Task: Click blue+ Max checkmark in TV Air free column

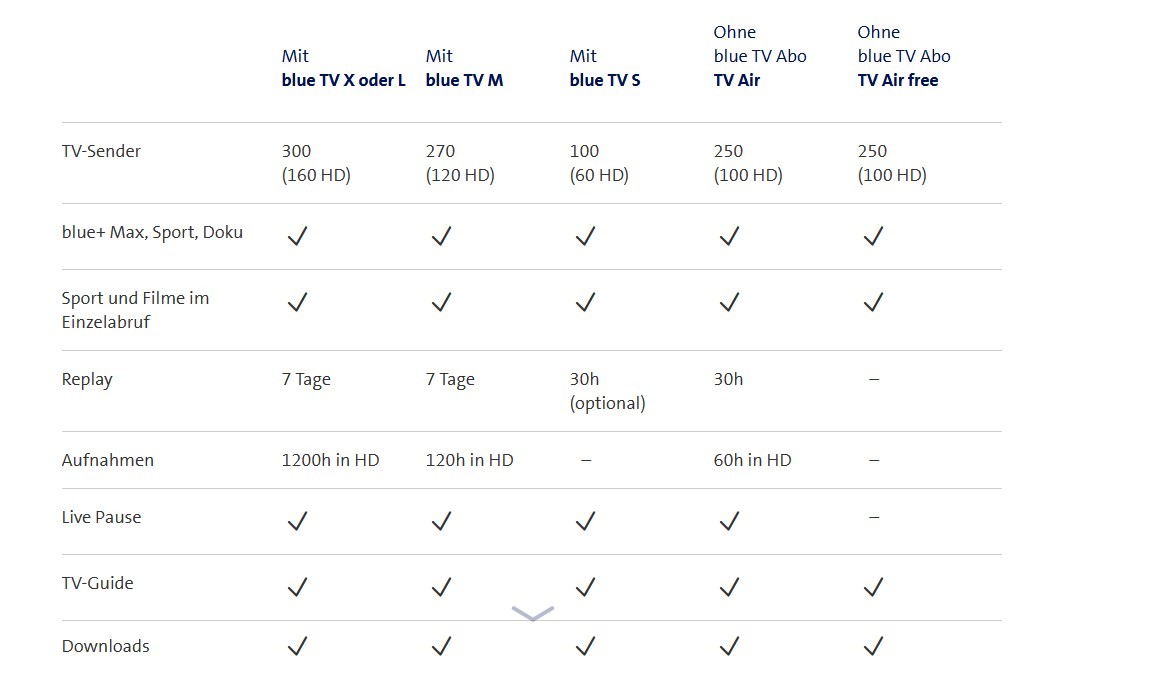Action: pos(873,236)
